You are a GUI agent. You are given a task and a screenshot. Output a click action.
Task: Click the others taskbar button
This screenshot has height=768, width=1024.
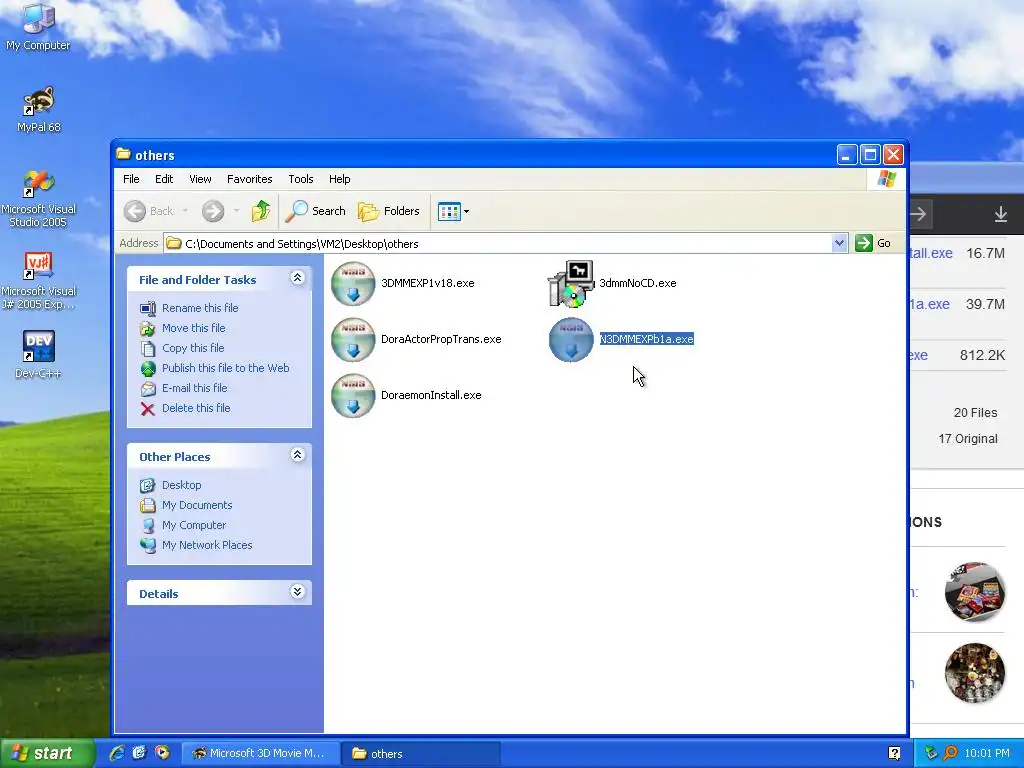tap(421, 754)
